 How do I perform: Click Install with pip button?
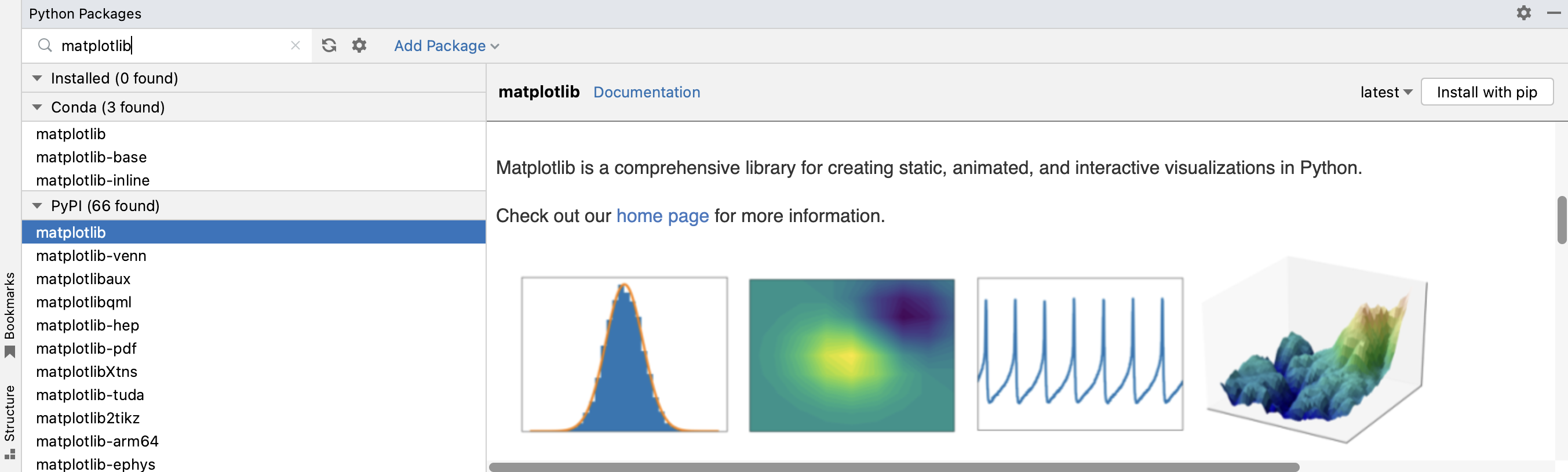coord(1486,92)
